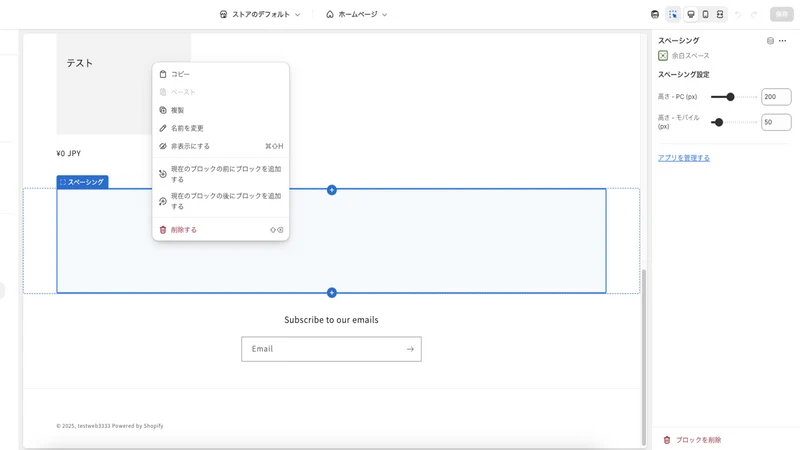The height and width of the screenshot is (450, 800).
Task: Open ストアのデフォルト dropdown
Action: pyautogui.click(x=260, y=14)
